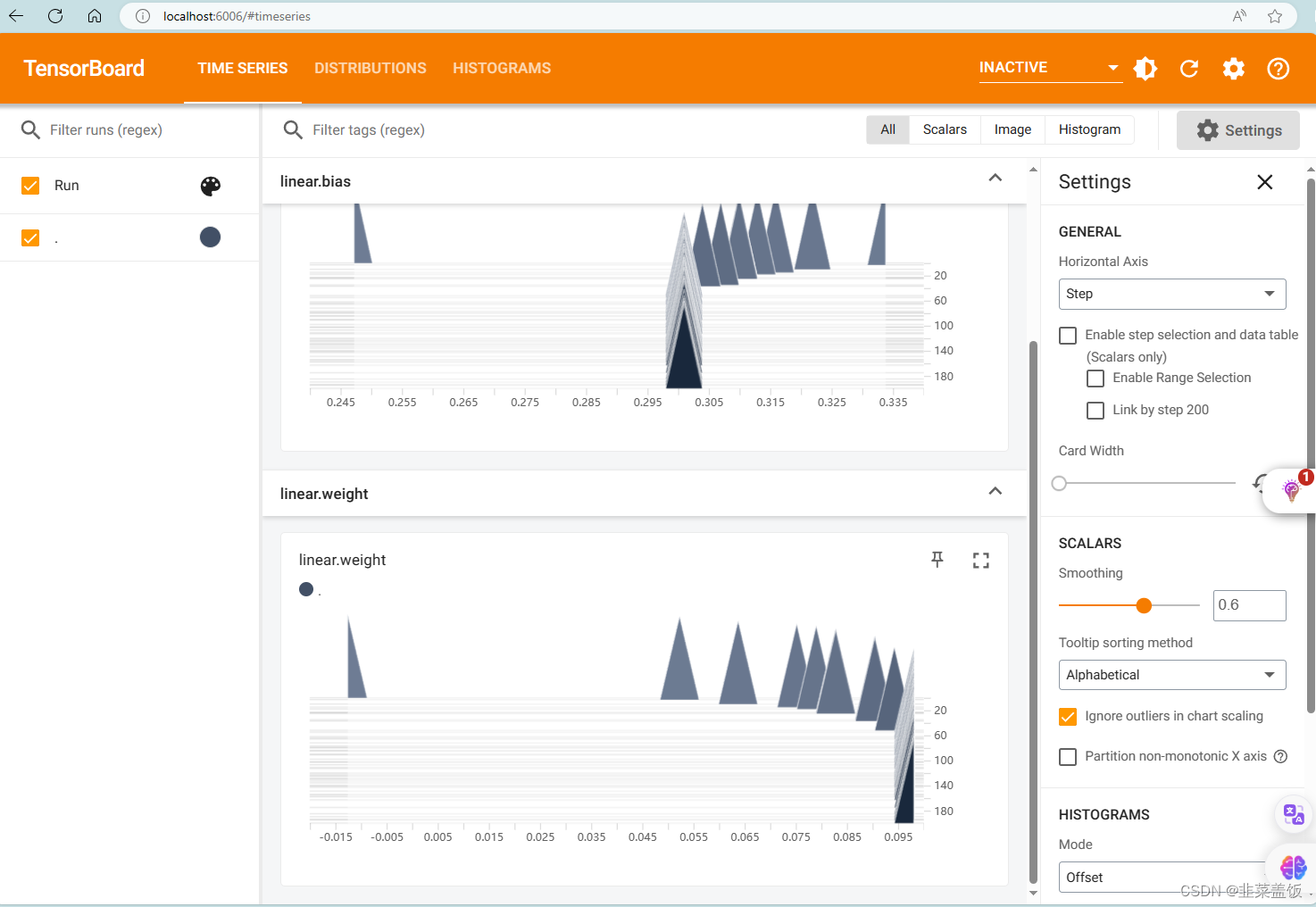This screenshot has width=1316, height=907.
Task: Edit smoothing value 0.6 field
Action: pos(1249,605)
